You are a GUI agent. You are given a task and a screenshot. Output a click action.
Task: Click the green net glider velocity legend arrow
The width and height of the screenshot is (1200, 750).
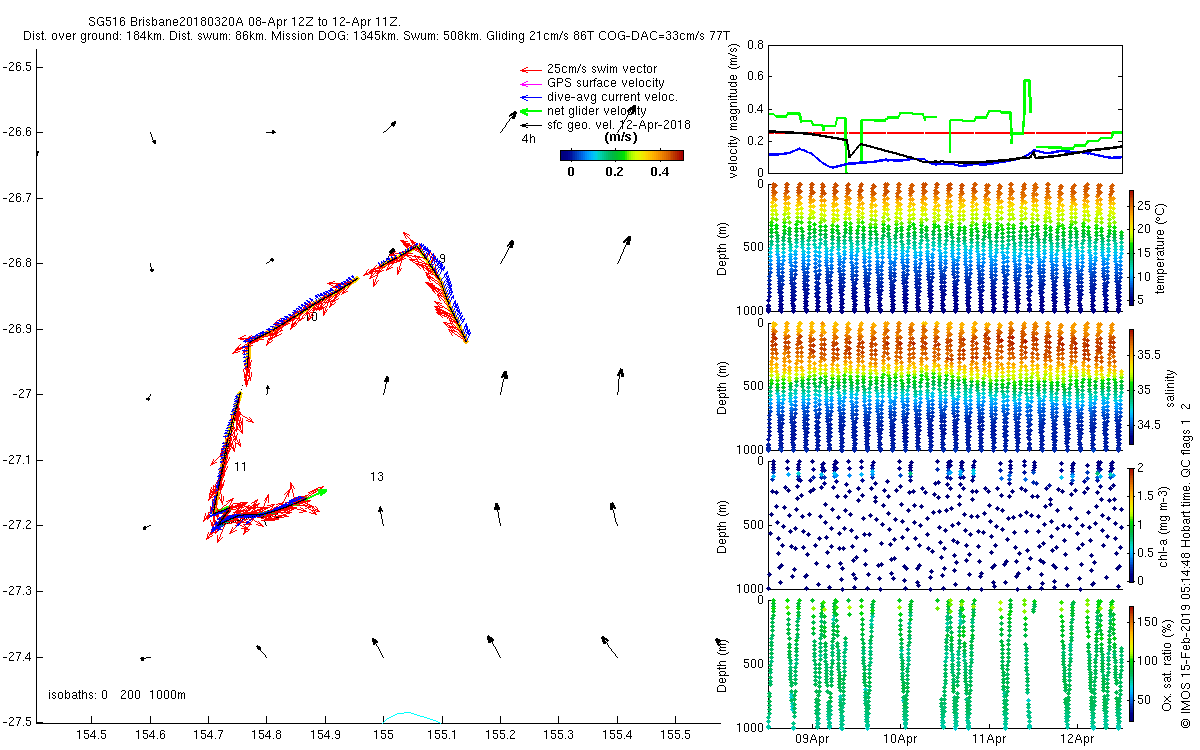pyautogui.click(x=529, y=111)
